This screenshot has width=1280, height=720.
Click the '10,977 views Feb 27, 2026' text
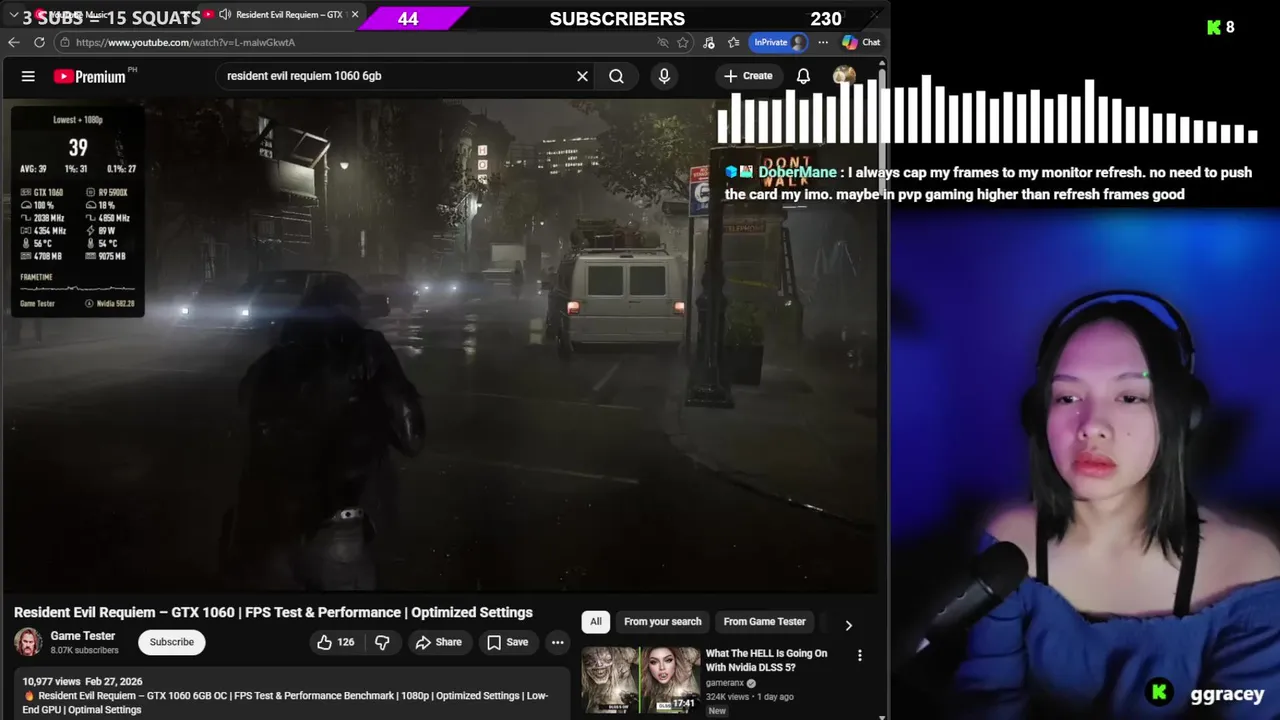click(82, 681)
